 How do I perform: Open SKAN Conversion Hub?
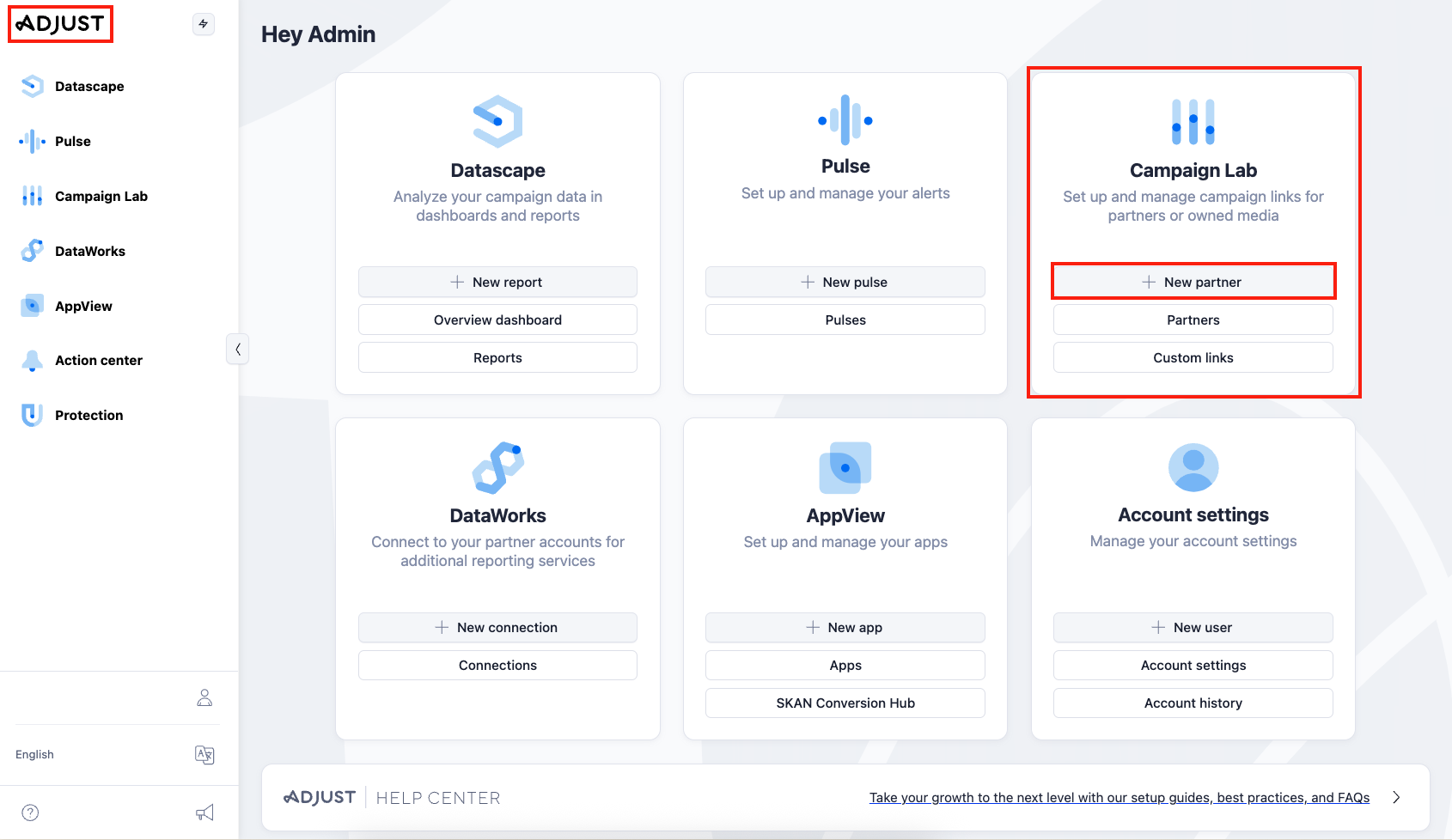(x=845, y=703)
